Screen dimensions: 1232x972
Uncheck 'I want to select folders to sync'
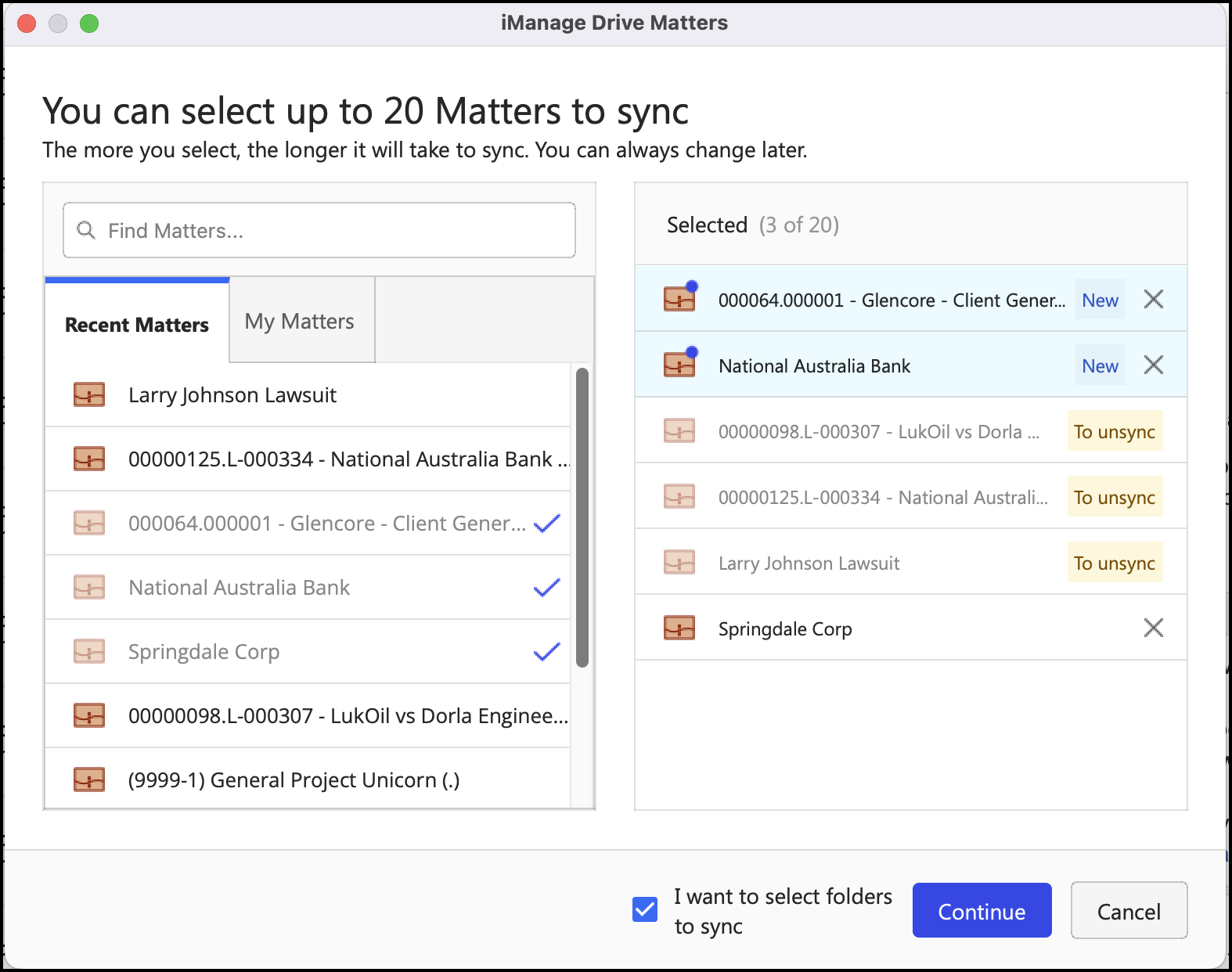pos(645,910)
